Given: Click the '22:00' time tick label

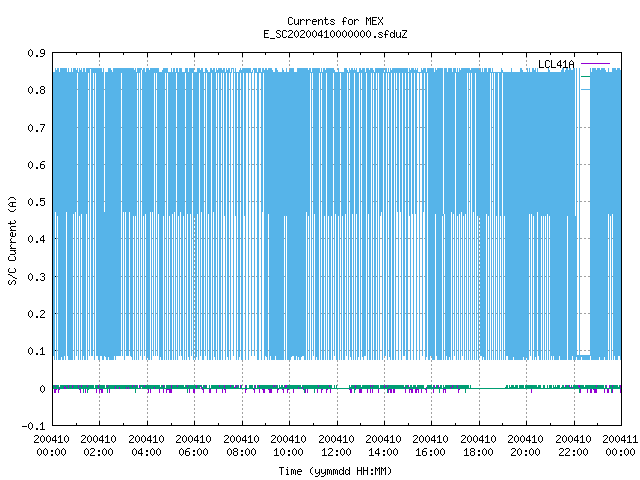Looking at the screenshot, I should coord(573,452).
